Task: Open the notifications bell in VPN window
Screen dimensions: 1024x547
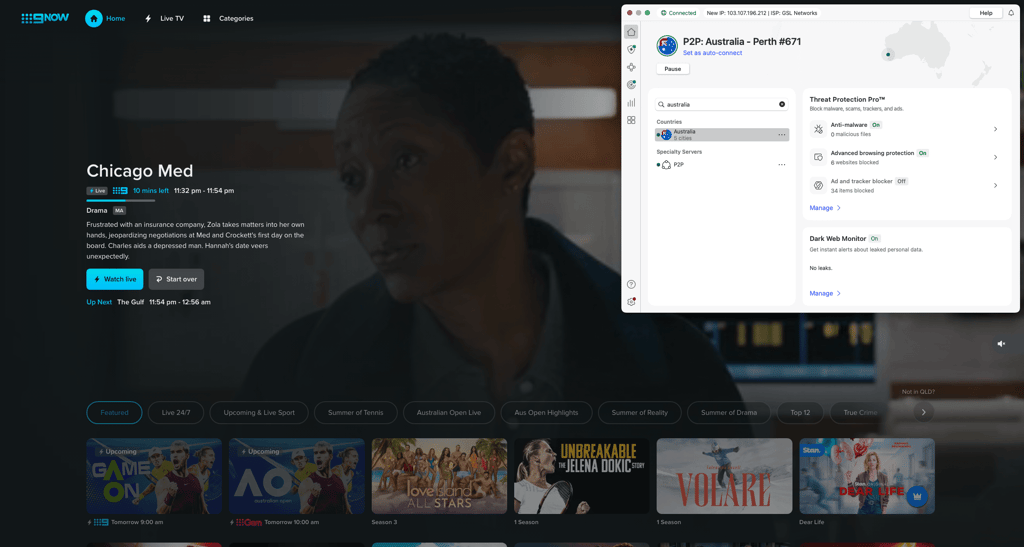Action: coord(1011,13)
